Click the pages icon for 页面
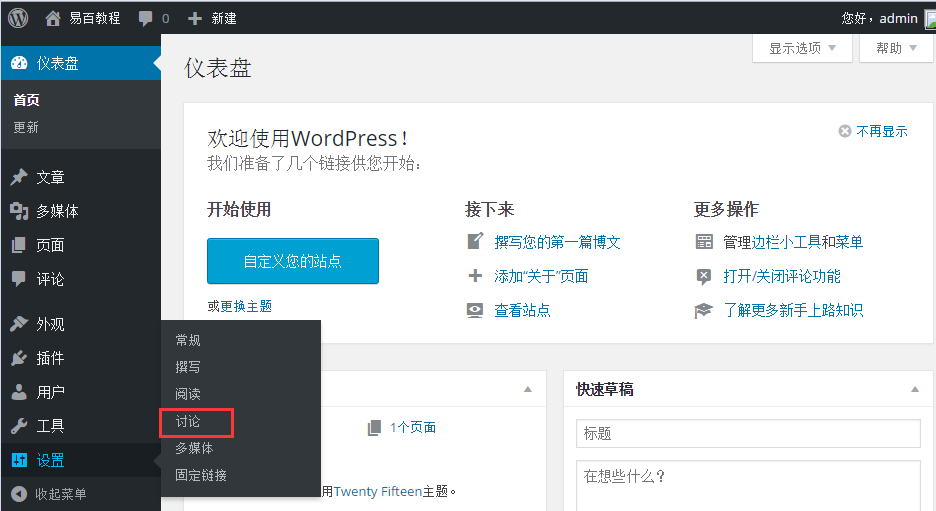This screenshot has height=511, width=936. 19,245
